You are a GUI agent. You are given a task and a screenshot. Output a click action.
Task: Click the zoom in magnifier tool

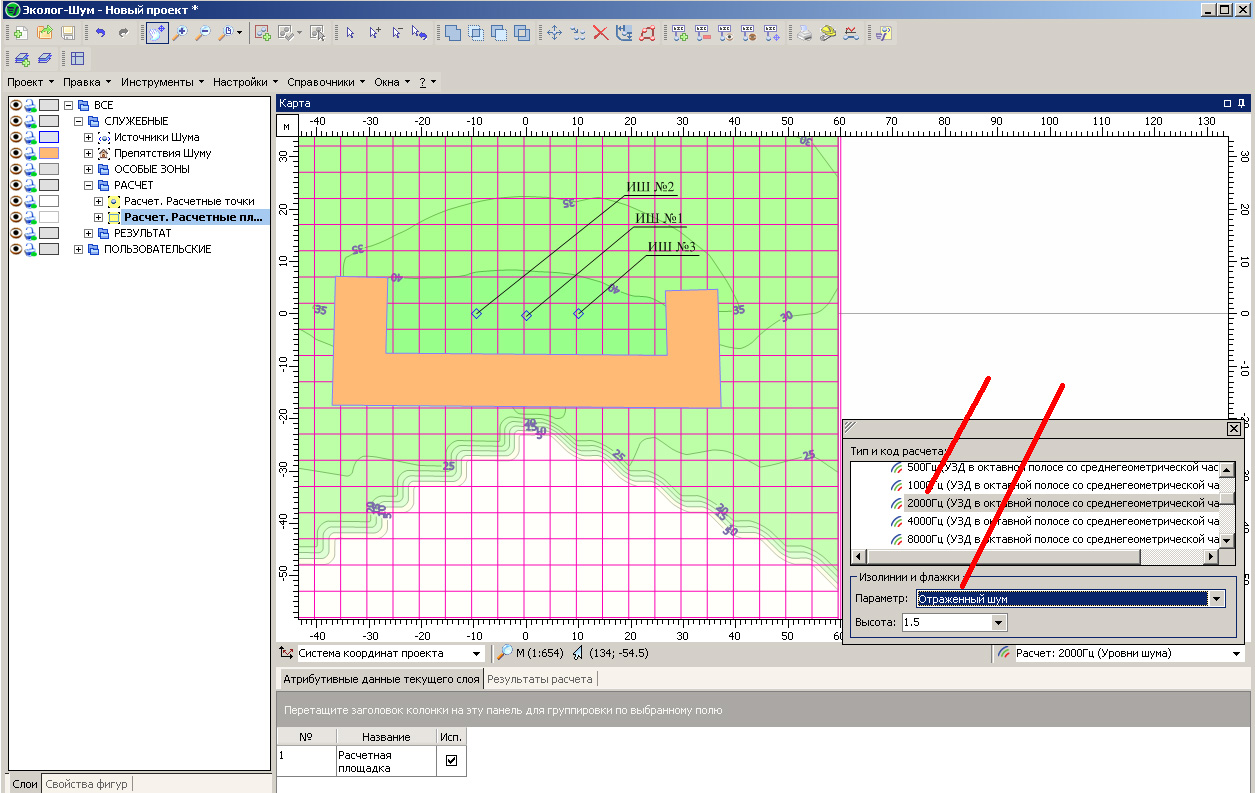pyautogui.click(x=180, y=33)
